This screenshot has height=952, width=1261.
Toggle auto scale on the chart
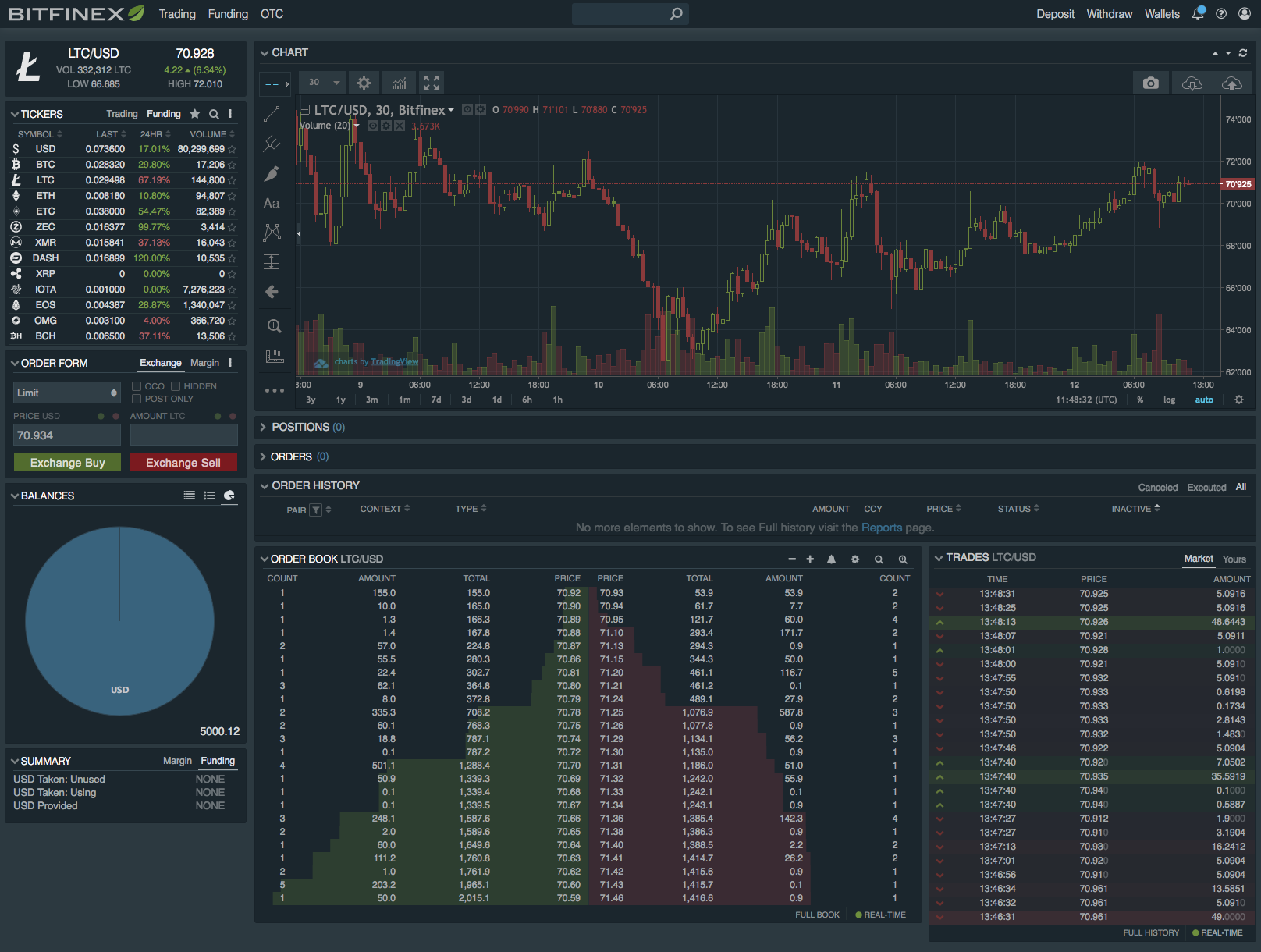(1204, 400)
